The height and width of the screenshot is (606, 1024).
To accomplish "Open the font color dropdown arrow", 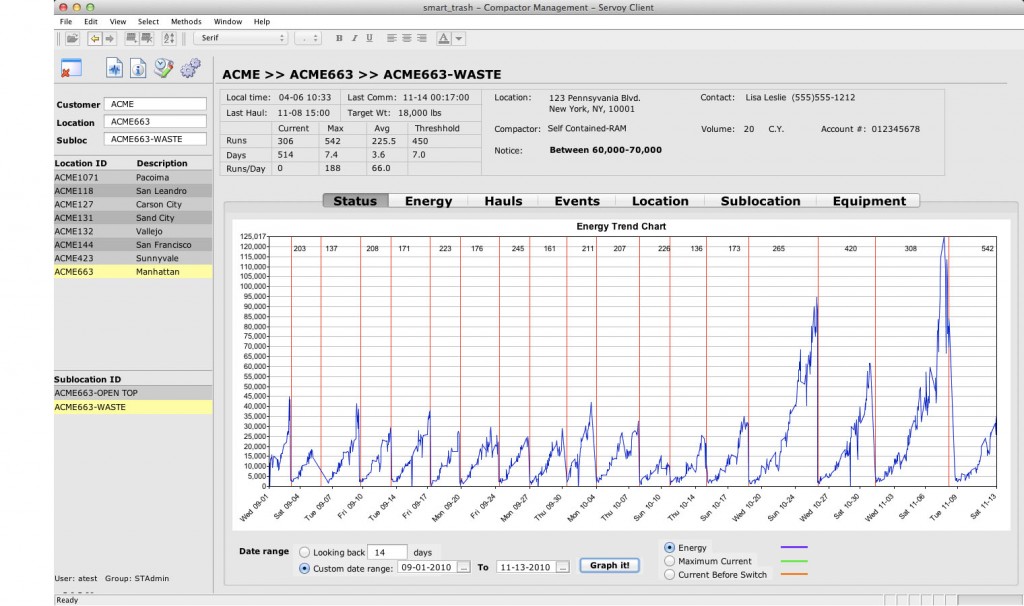I will pos(458,39).
